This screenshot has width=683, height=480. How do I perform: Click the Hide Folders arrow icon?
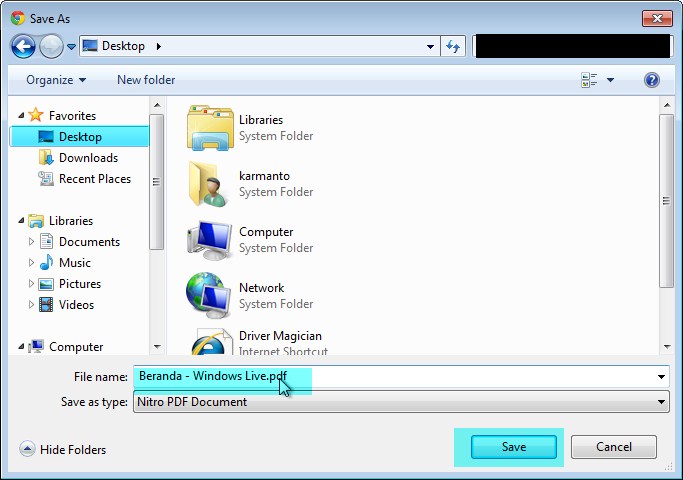click(27, 448)
